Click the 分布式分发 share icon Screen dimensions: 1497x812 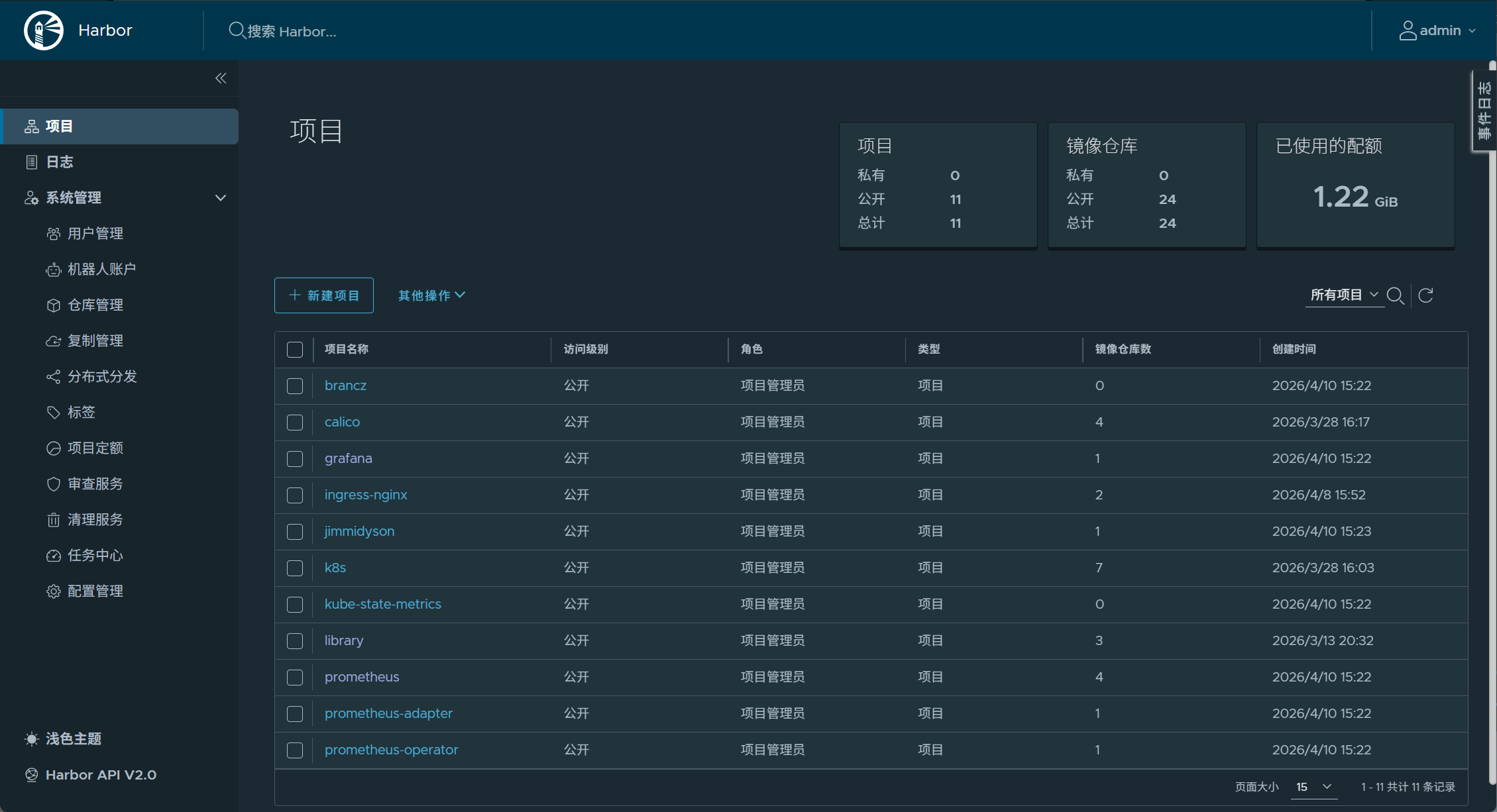click(53, 377)
